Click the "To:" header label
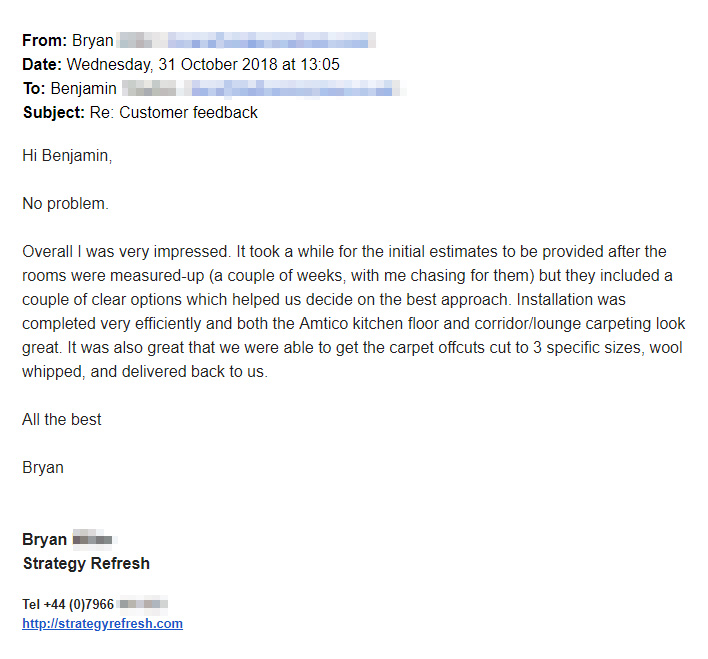The image size is (708, 659). tap(34, 89)
